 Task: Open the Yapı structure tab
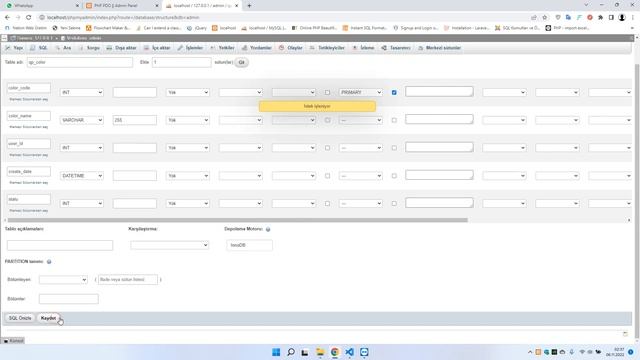[14, 48]
